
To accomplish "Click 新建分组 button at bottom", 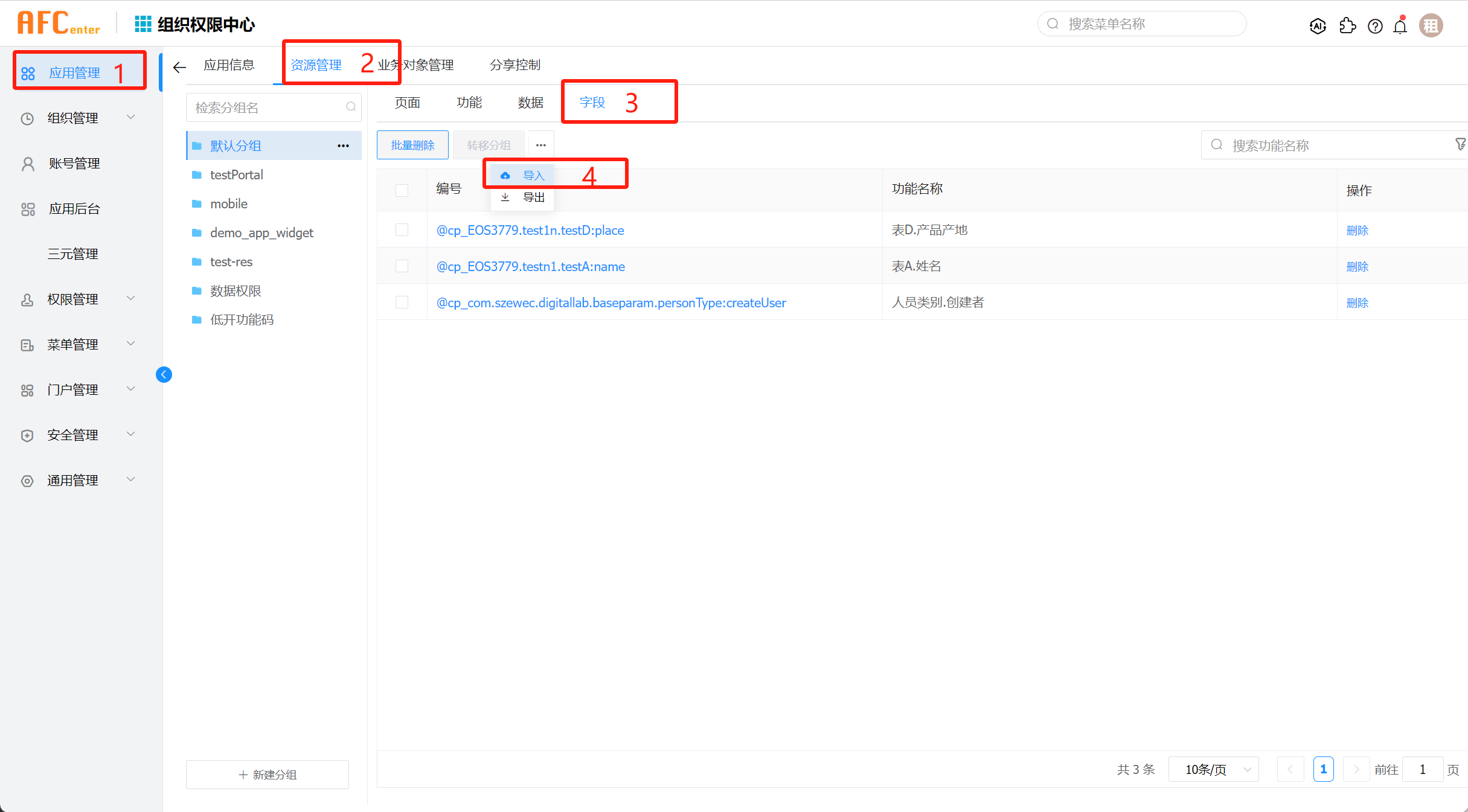I will point(268,775).
